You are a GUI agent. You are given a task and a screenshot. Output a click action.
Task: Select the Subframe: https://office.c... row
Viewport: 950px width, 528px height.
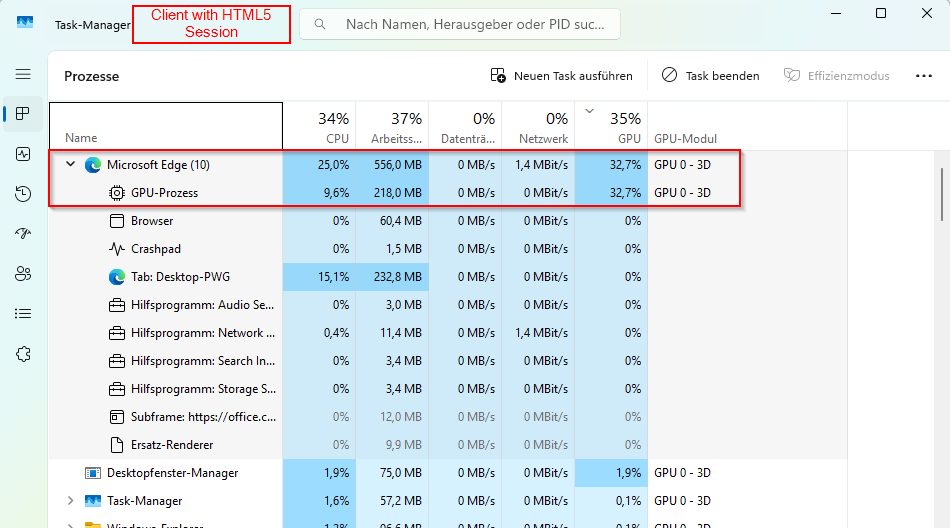pyautogui.click(x=448, y=417)
